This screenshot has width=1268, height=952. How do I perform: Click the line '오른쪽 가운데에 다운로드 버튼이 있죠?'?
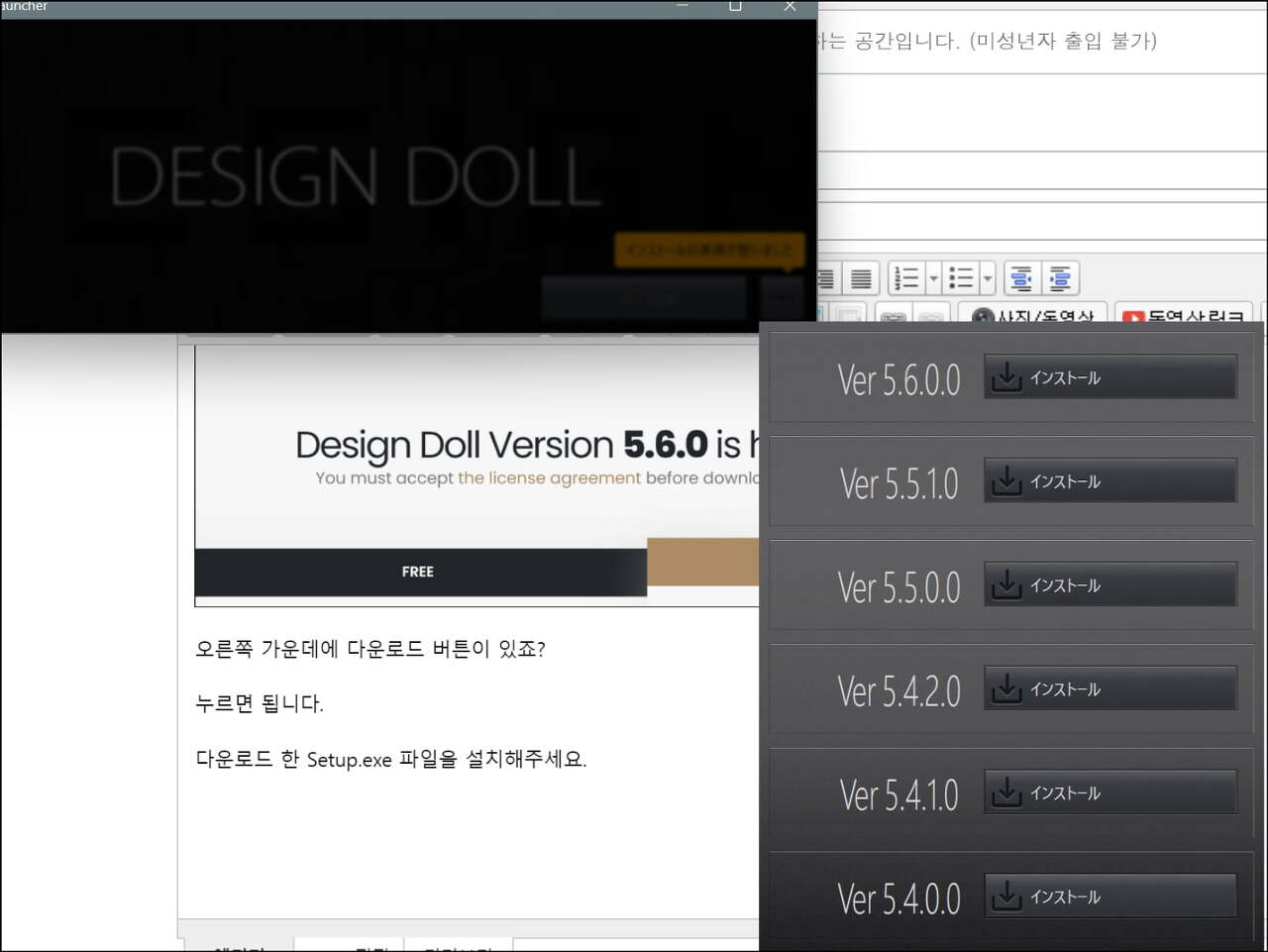(370, 649)
